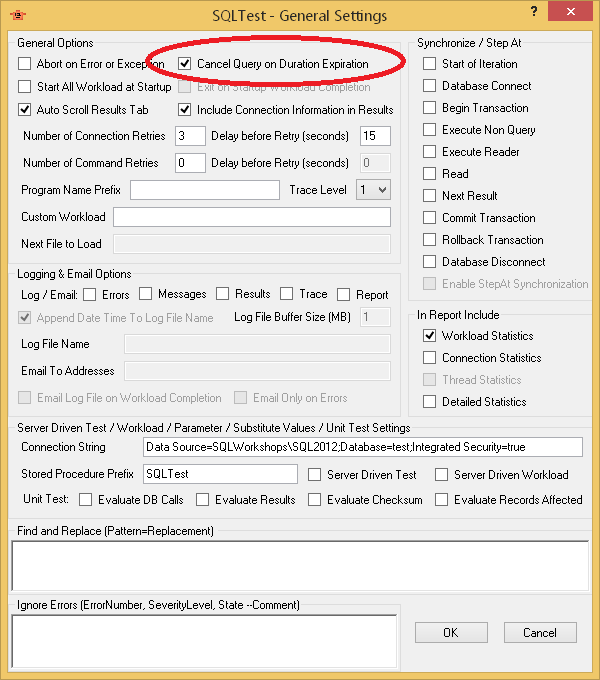Viewport: 600px width, 680px height.
Task: Click the Number of Command Retries field
Action: click(x=190, y=163)
